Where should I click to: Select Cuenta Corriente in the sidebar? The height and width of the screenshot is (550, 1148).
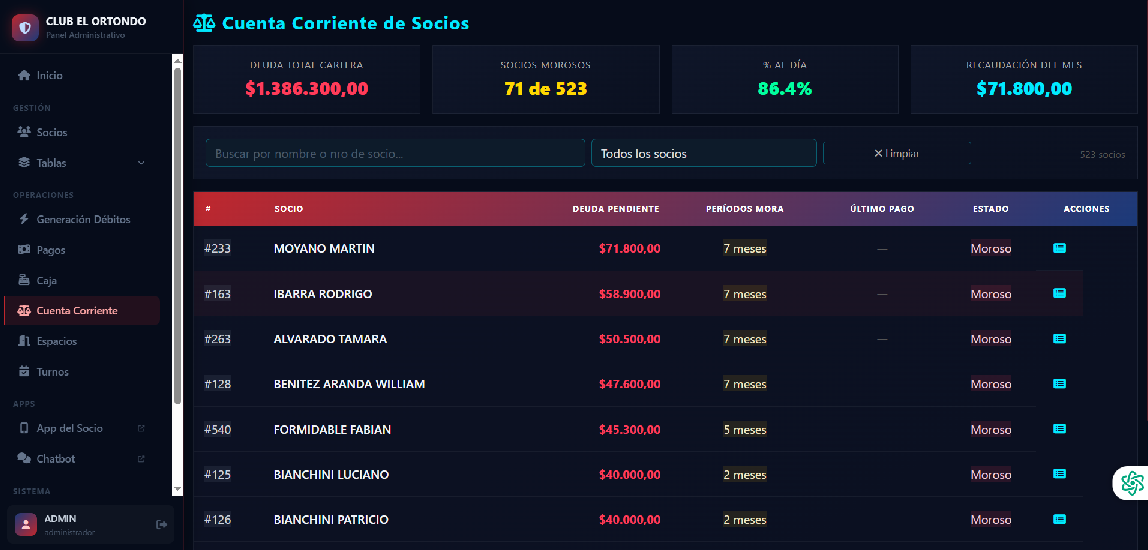click(x=81, y=311)
